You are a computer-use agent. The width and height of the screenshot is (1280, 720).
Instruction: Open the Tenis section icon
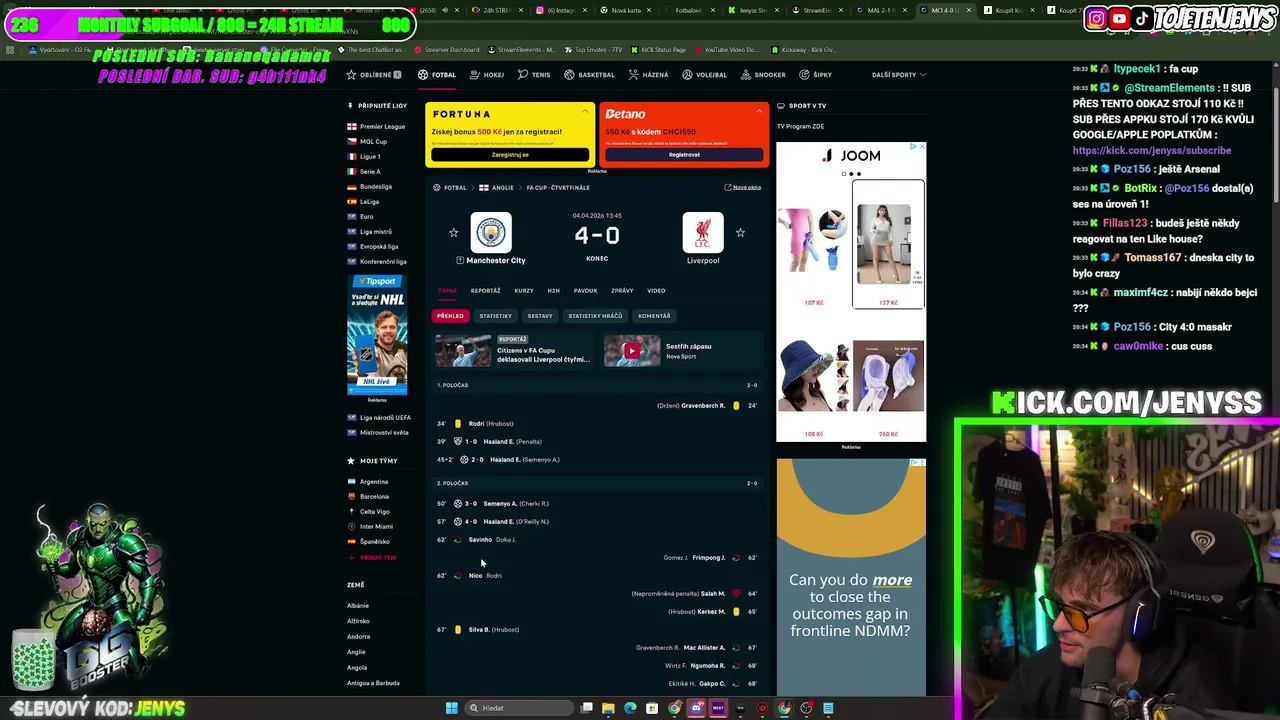(x=523, y=75)
